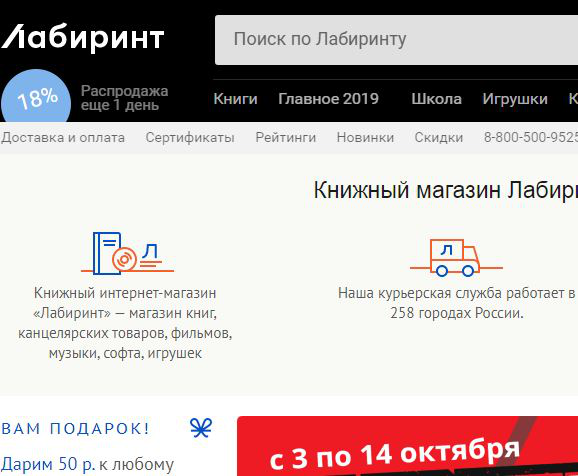Open the red с 3 по 14 октября banner
This screenshot has width=578, height=476.
(407, 446)
